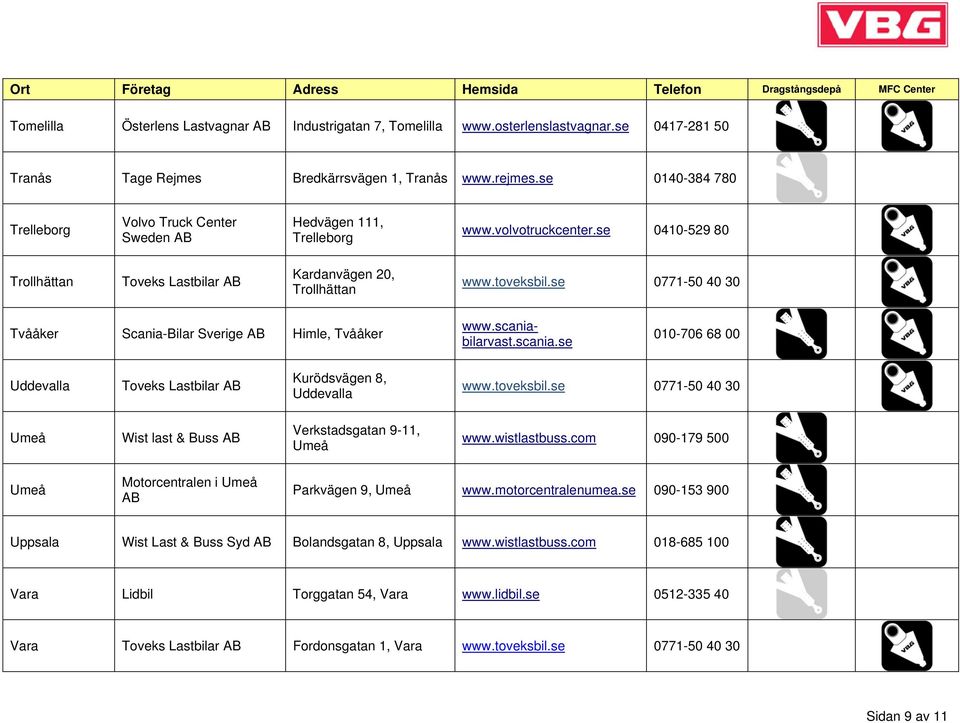This screenshot has width=960, height=723.
Task: Click page indicator Sidan 9 av 11
Action: tap(906, 716)
